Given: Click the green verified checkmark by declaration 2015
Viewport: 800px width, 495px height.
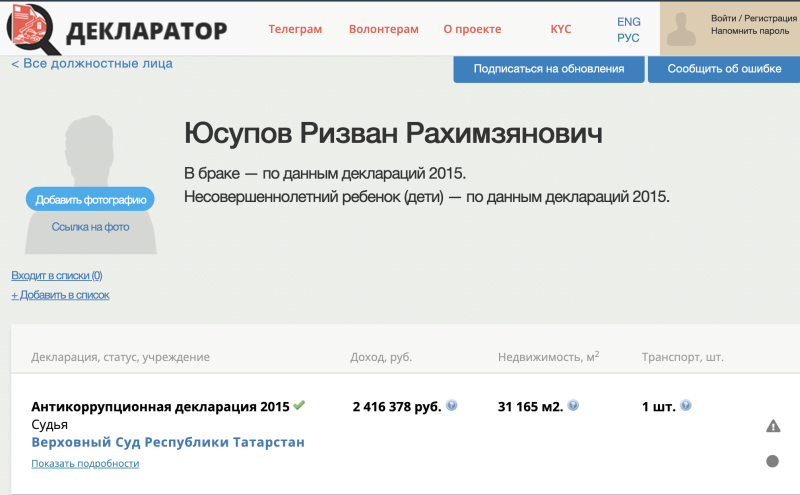Looking at the screenshot, I should (x=299, y=406).
